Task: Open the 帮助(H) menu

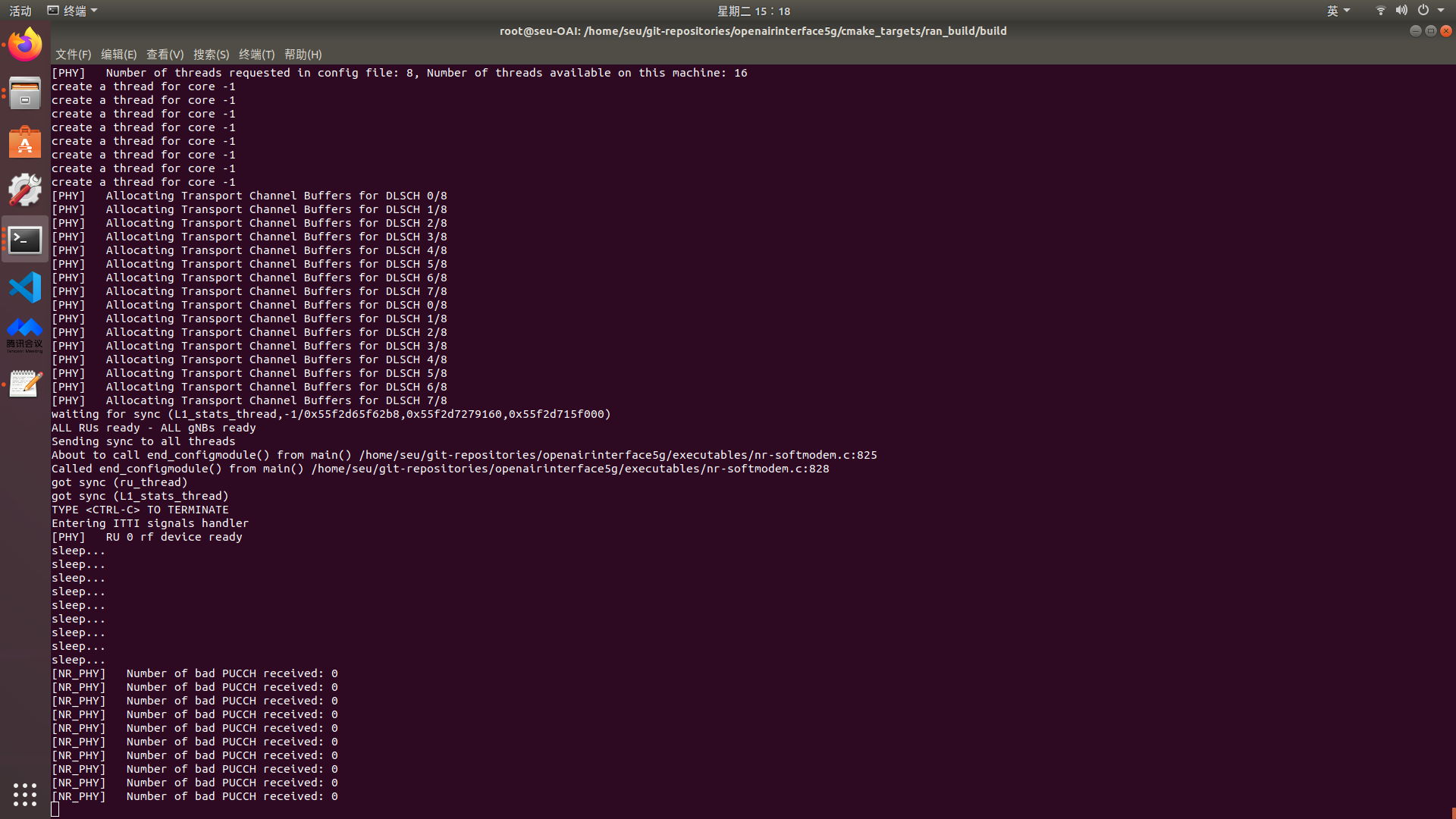Action: 303,55
